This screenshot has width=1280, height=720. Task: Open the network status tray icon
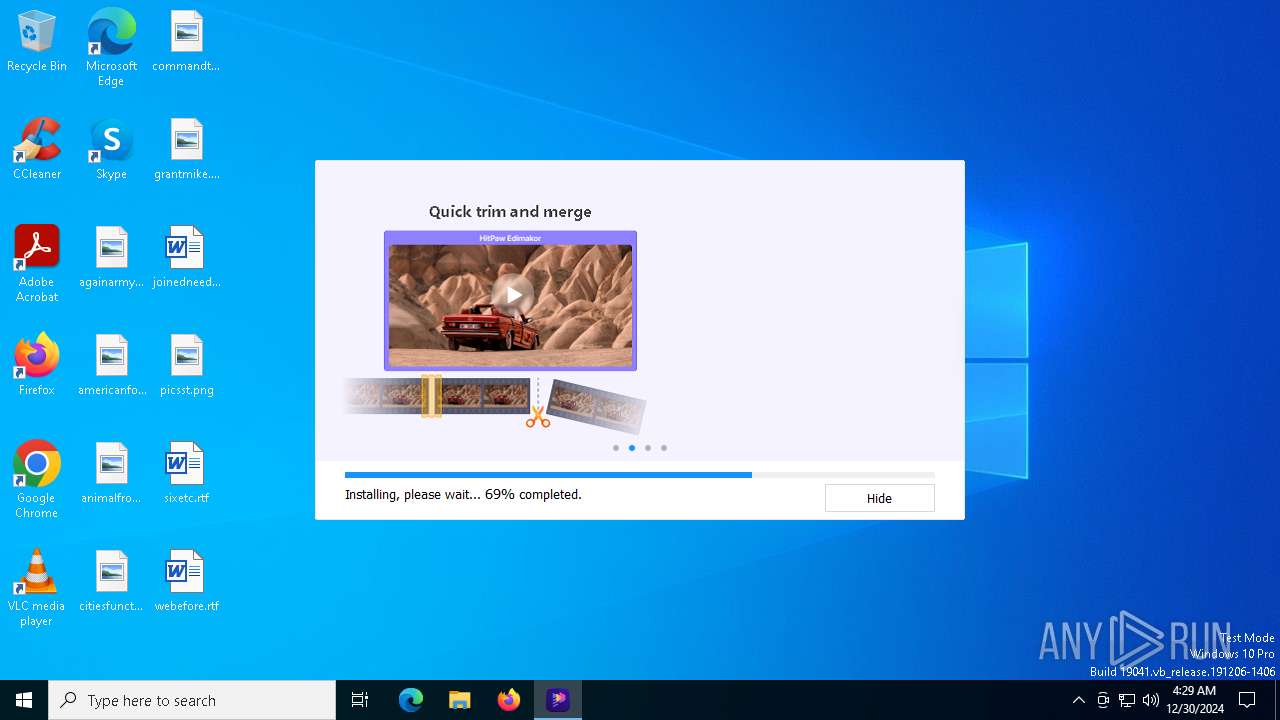point(1127,700)
